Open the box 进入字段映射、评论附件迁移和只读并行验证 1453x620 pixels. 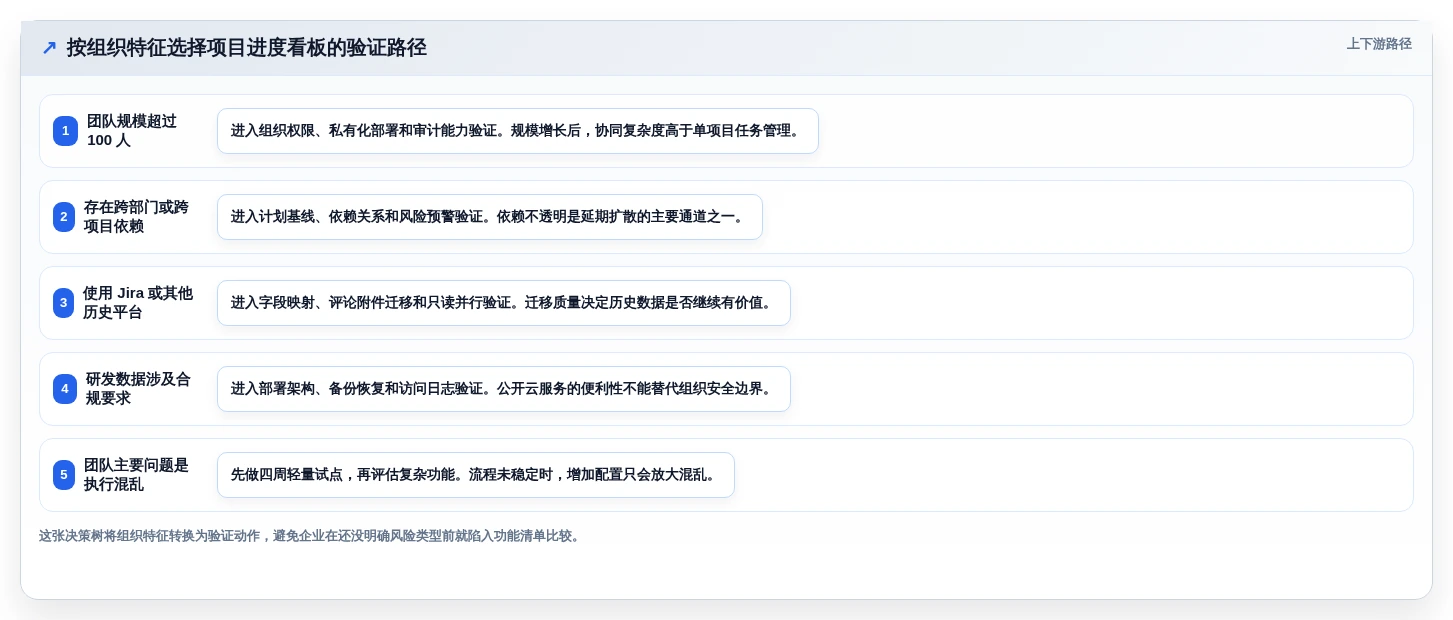[x=504, y=303]
